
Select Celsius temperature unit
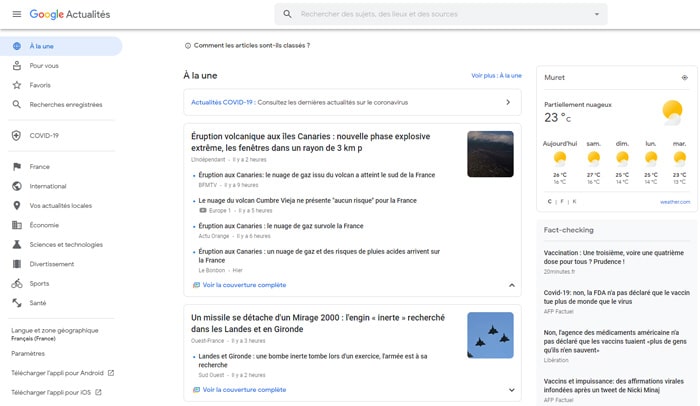(549, 201)
